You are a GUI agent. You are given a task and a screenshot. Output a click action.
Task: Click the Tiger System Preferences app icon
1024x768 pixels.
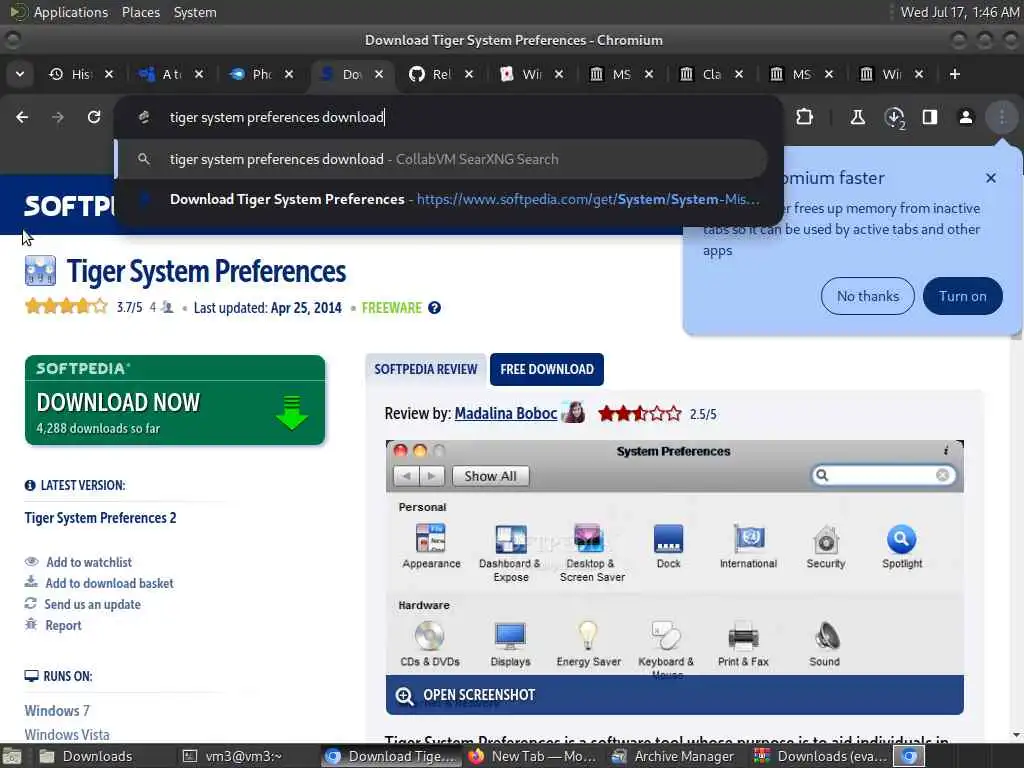click(x=40, y=271)
